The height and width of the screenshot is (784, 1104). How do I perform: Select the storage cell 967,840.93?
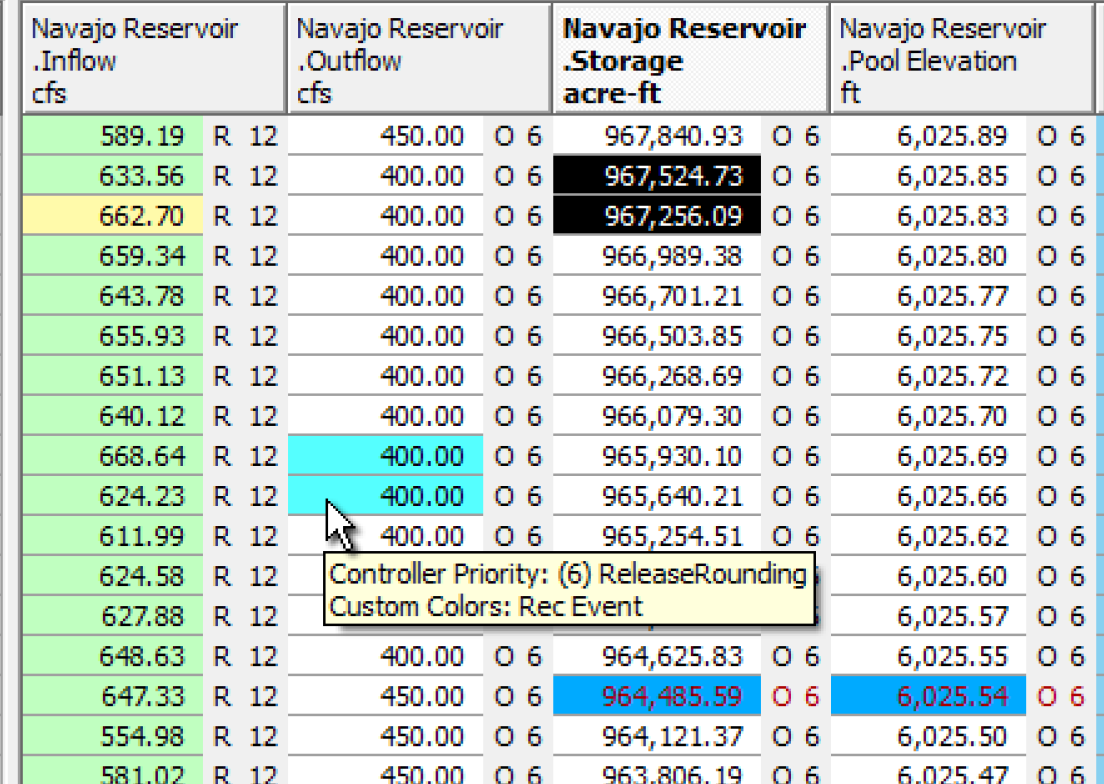(657, 136)
